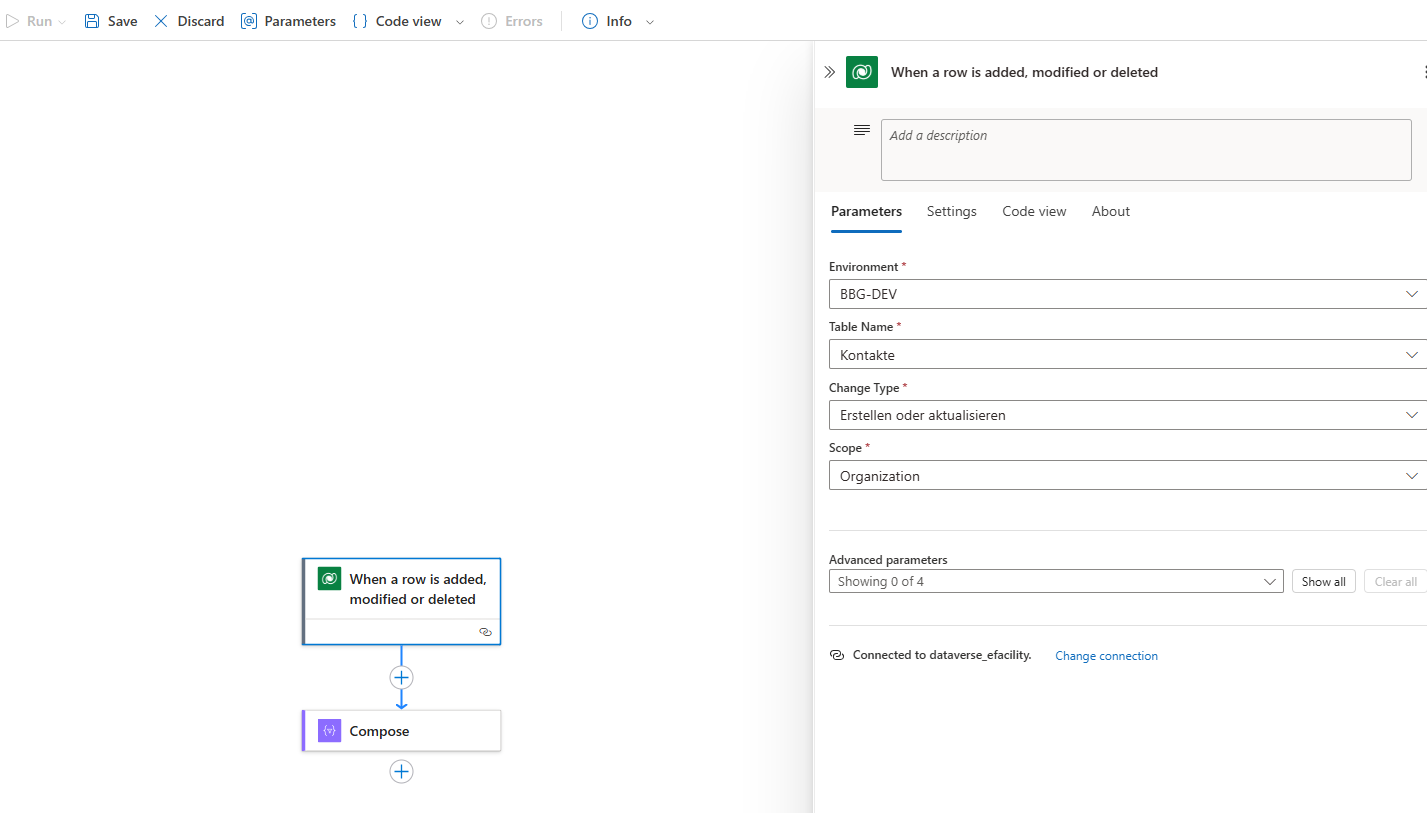Switch to the Parameters tab

866,211
